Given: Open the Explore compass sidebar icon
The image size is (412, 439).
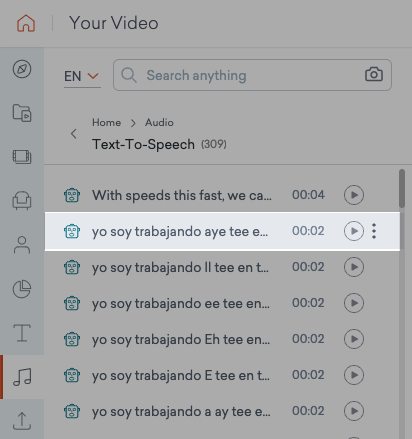Looking at the screenshot, I should (x=22, y=69).
